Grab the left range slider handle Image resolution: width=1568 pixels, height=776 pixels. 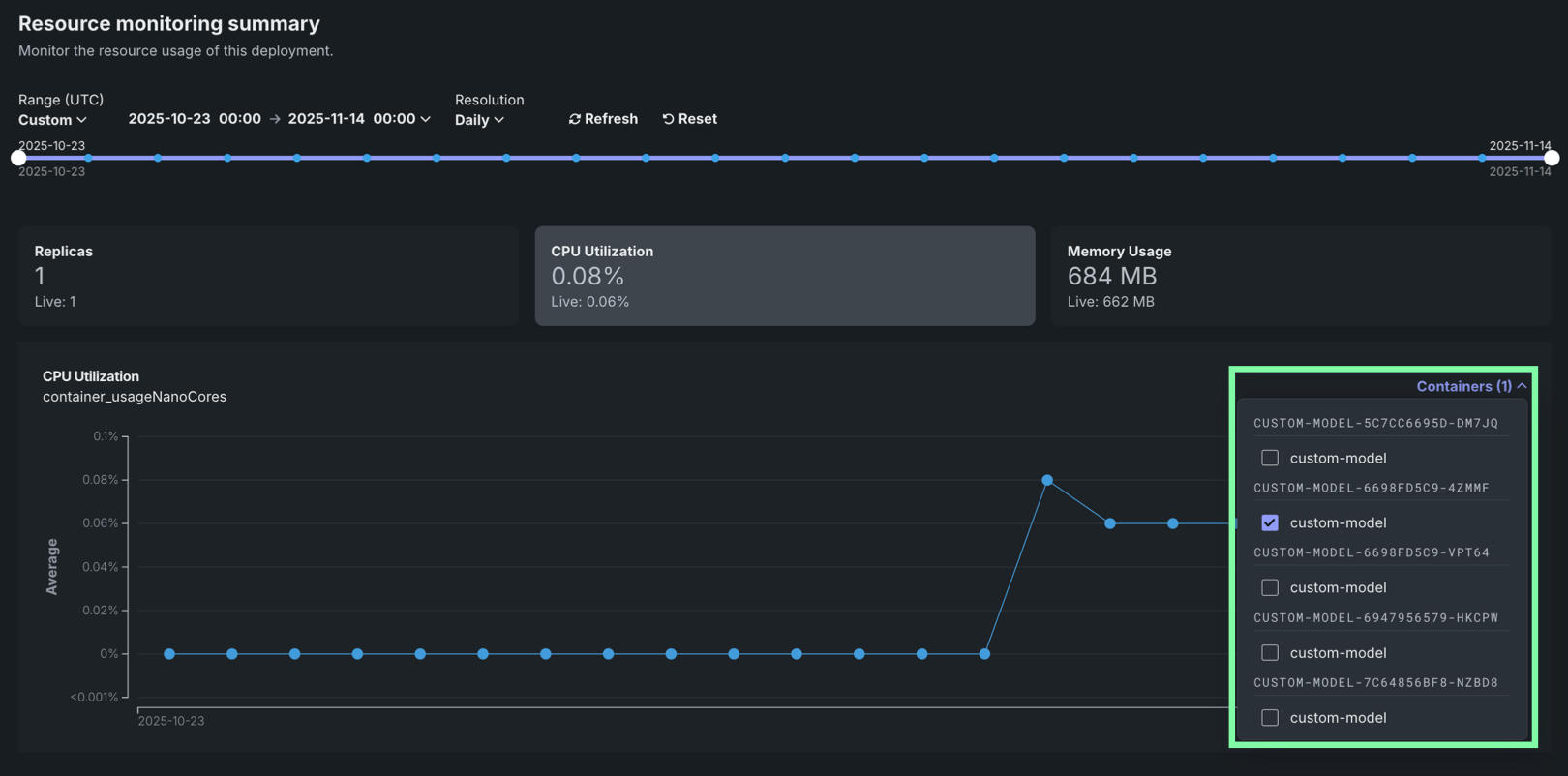click(x=18, y=158)
